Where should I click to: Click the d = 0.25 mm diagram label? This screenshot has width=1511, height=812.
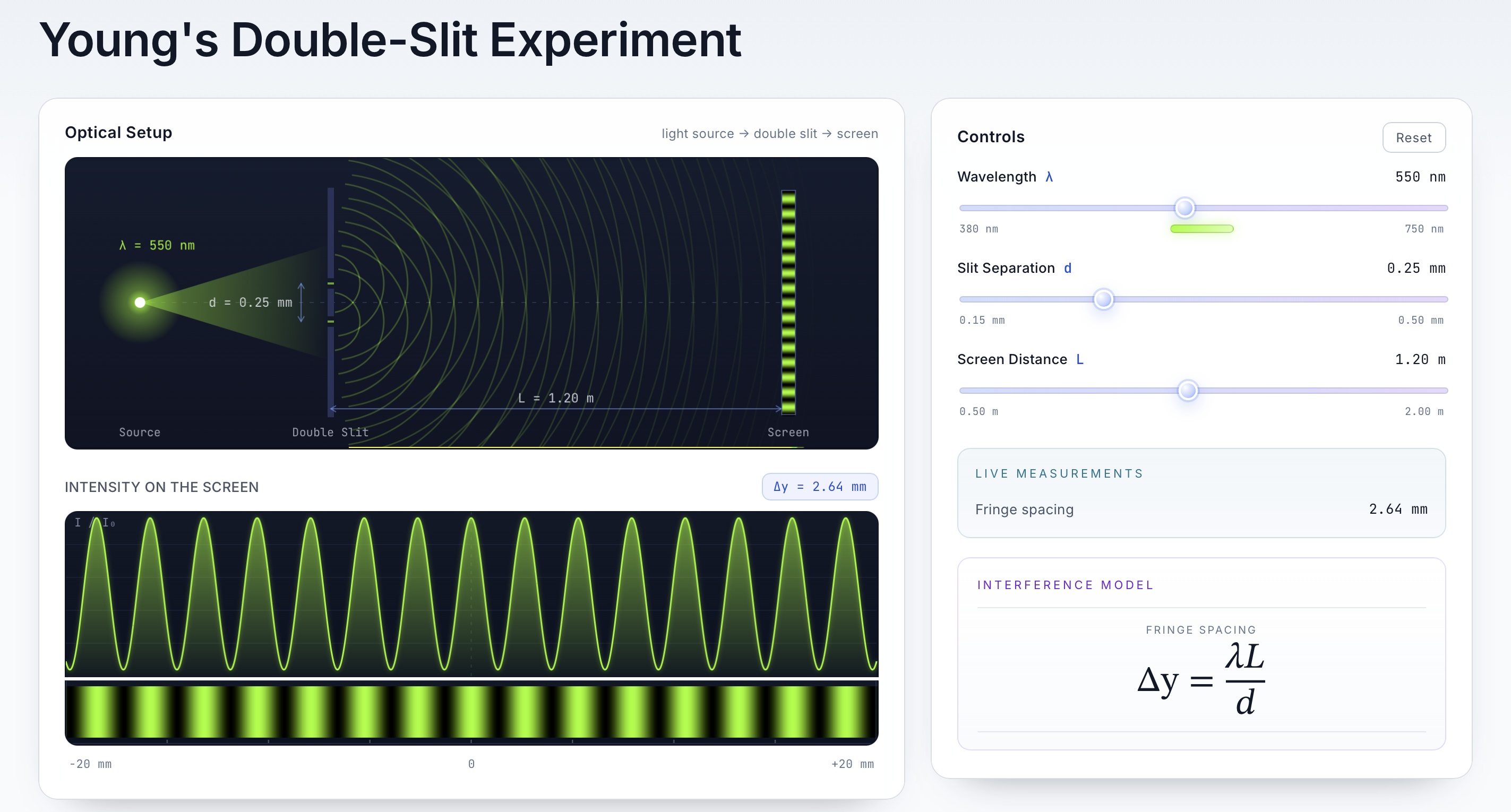point(251,303)
